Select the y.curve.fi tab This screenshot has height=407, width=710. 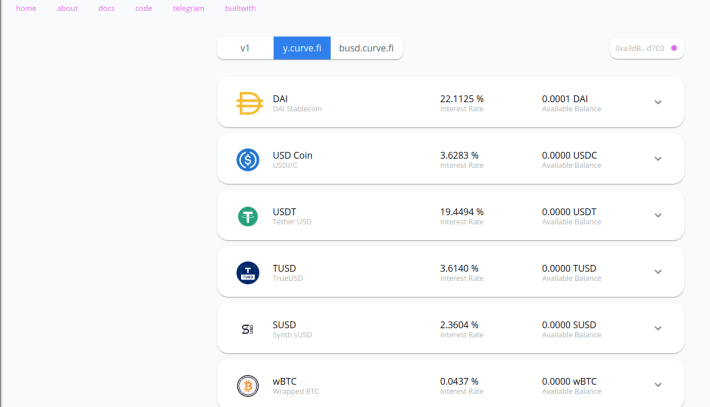[302, 48]
